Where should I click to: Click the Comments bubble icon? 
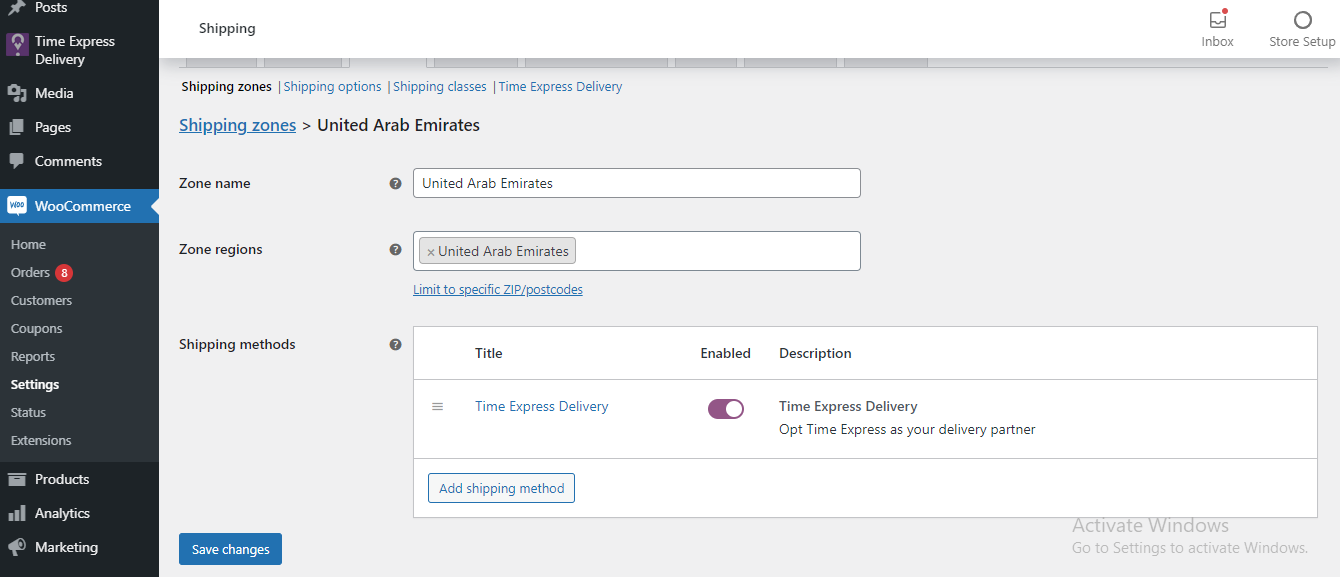(x=17, y=161)
